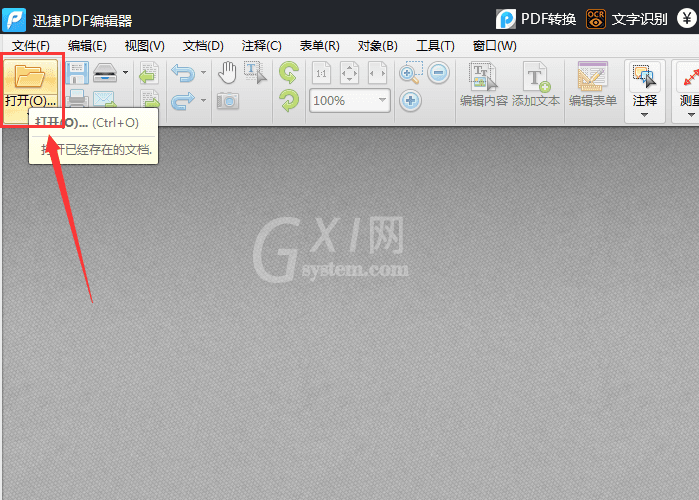
Task: Click the fit width icon
Action: [x=377, y=73]
